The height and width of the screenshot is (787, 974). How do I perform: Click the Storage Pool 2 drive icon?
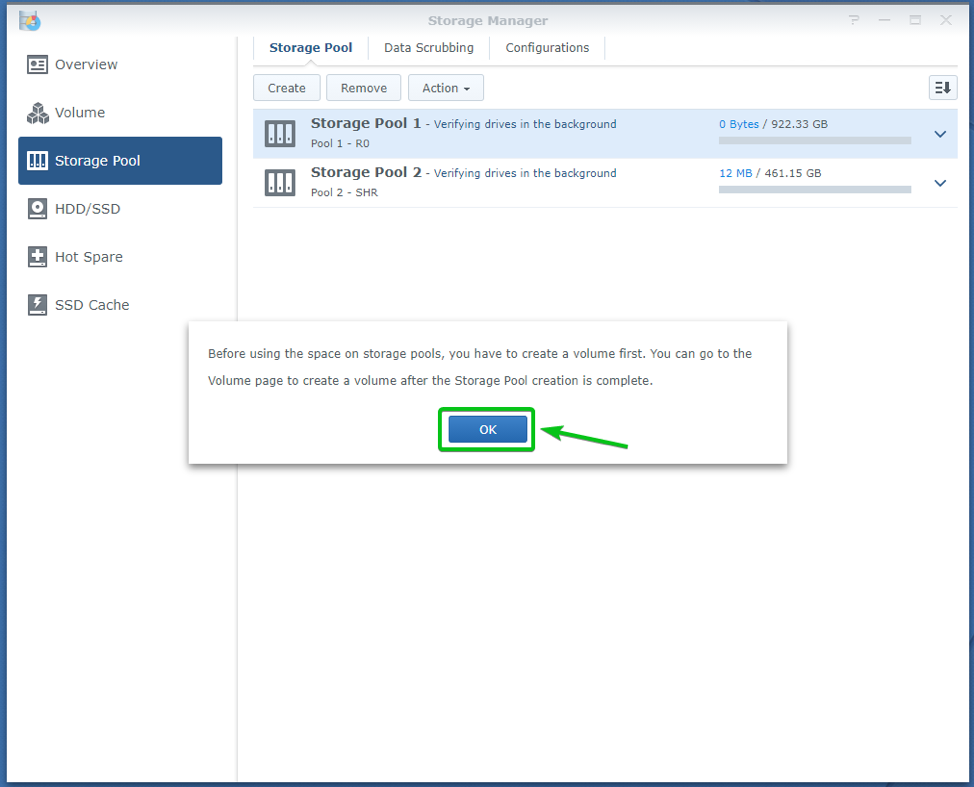point(280,183)
